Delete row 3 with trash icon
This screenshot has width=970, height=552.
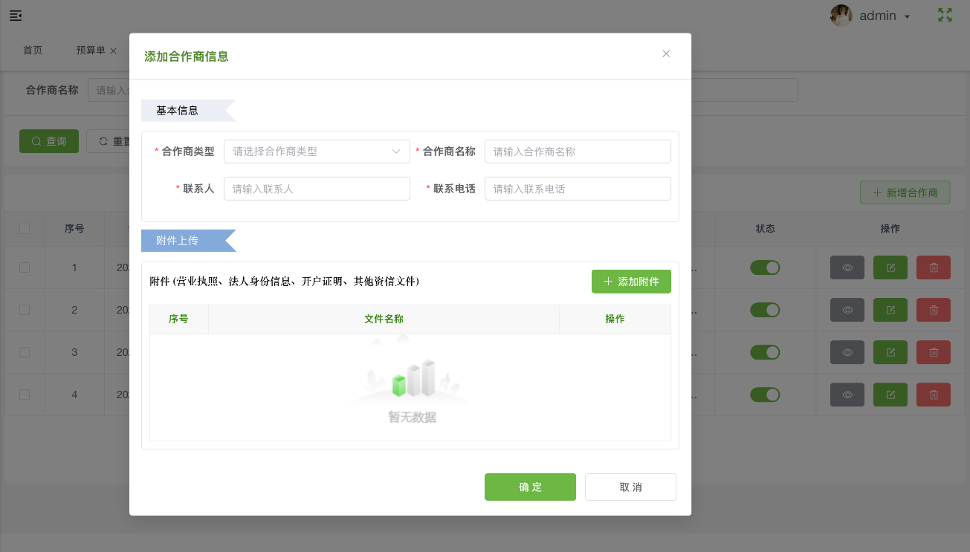coord(934,352)
